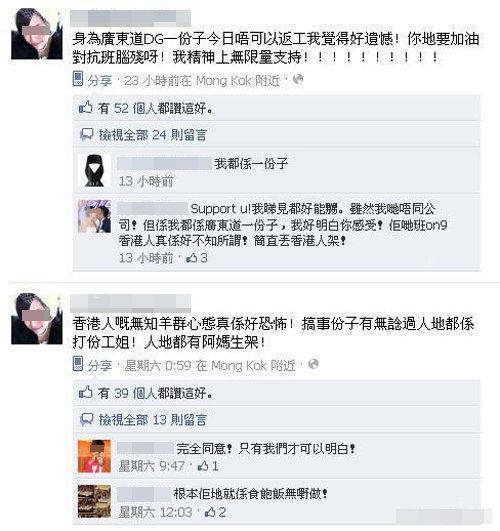This screenshot has width=500, height=531.
Task: Click the 分享 link under second post
Action: pyautogui.click(x=100, y=365)
